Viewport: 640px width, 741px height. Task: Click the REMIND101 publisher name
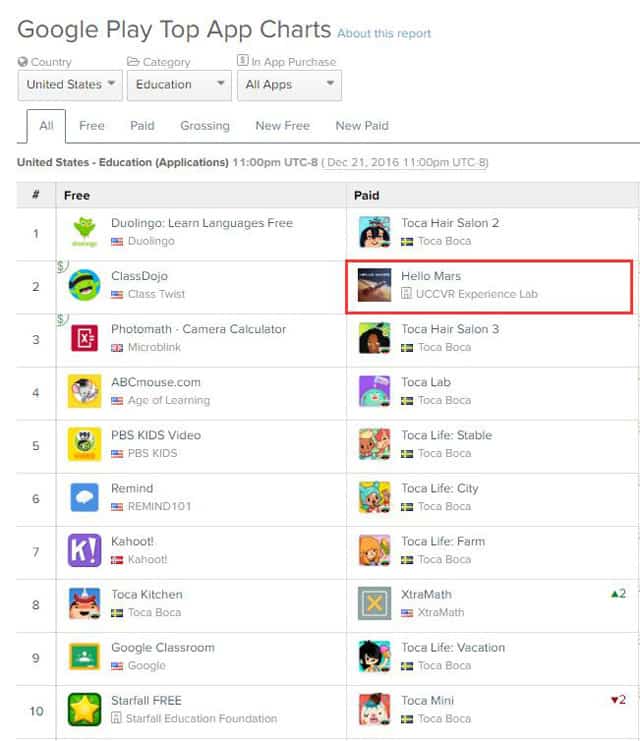tap(159, 507)
